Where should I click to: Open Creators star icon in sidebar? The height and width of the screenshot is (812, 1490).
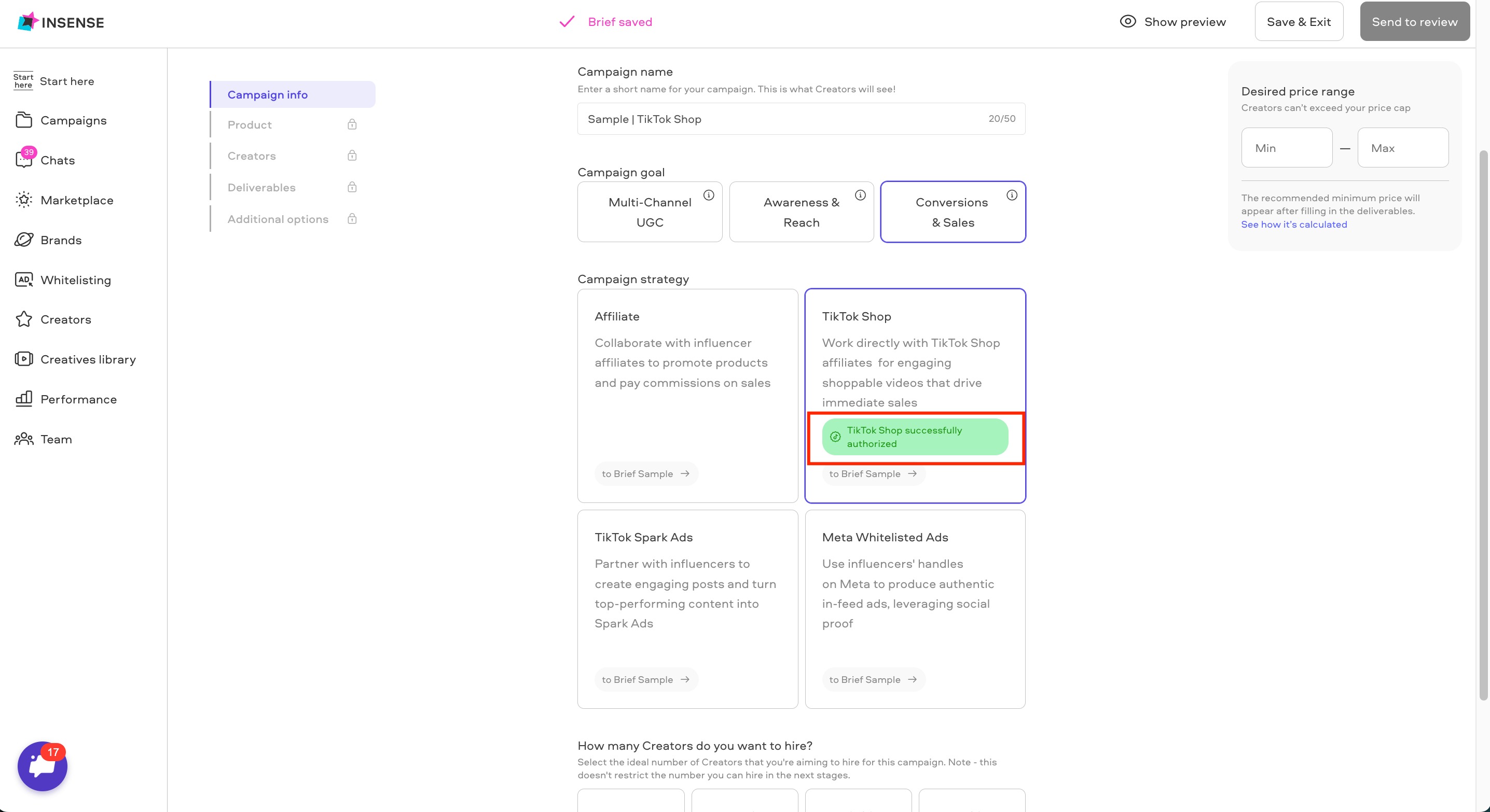(x=24, y=319)
